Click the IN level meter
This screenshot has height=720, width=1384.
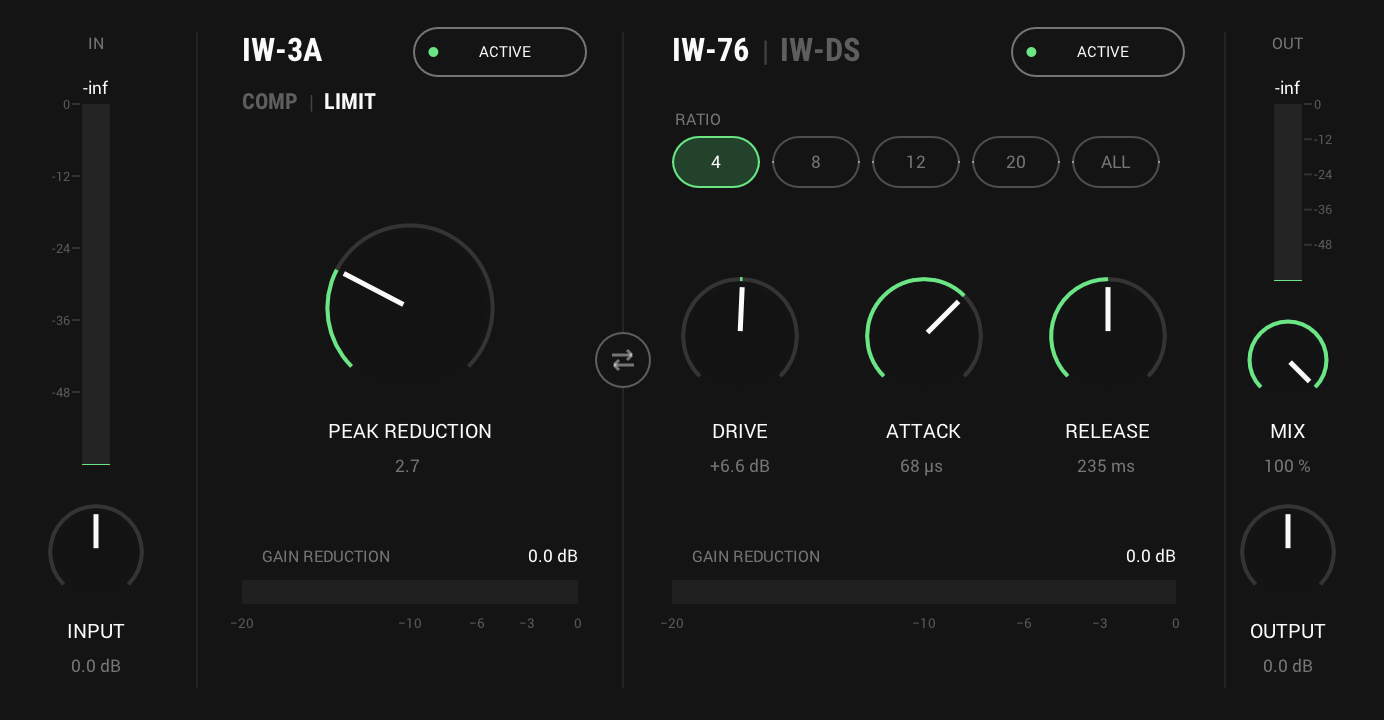pyautogui.click(x=96, y=285)
